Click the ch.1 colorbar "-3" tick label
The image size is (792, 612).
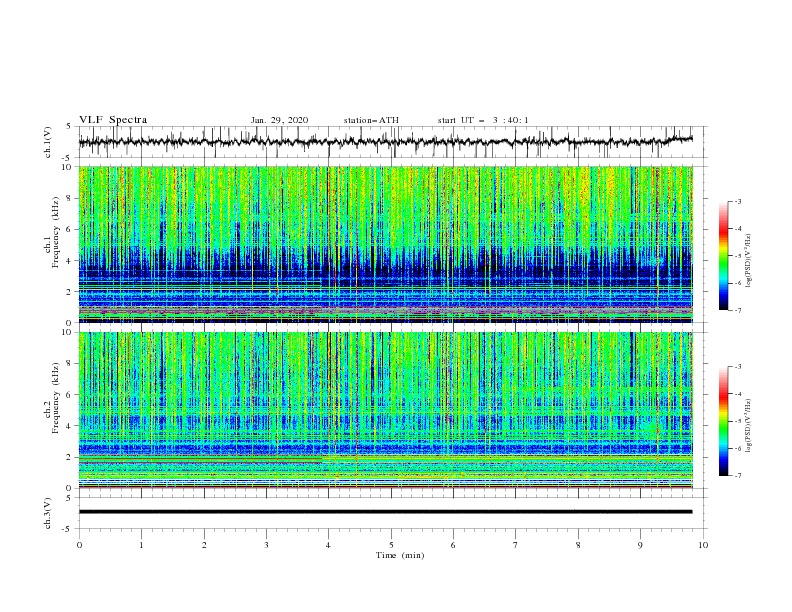coord(738,201)
